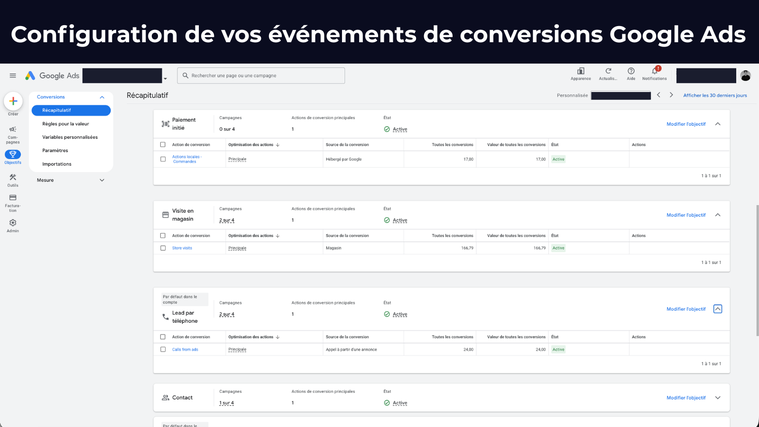This screenshot has width=759, height=427.
Task: Select Règles pour la valeur menu item
Action: click(x=65, y=124)
